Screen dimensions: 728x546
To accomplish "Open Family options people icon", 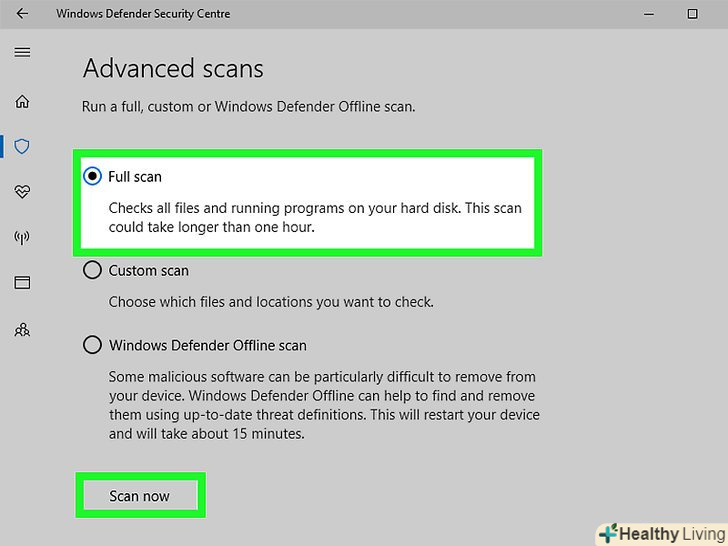I will [22, 330].
